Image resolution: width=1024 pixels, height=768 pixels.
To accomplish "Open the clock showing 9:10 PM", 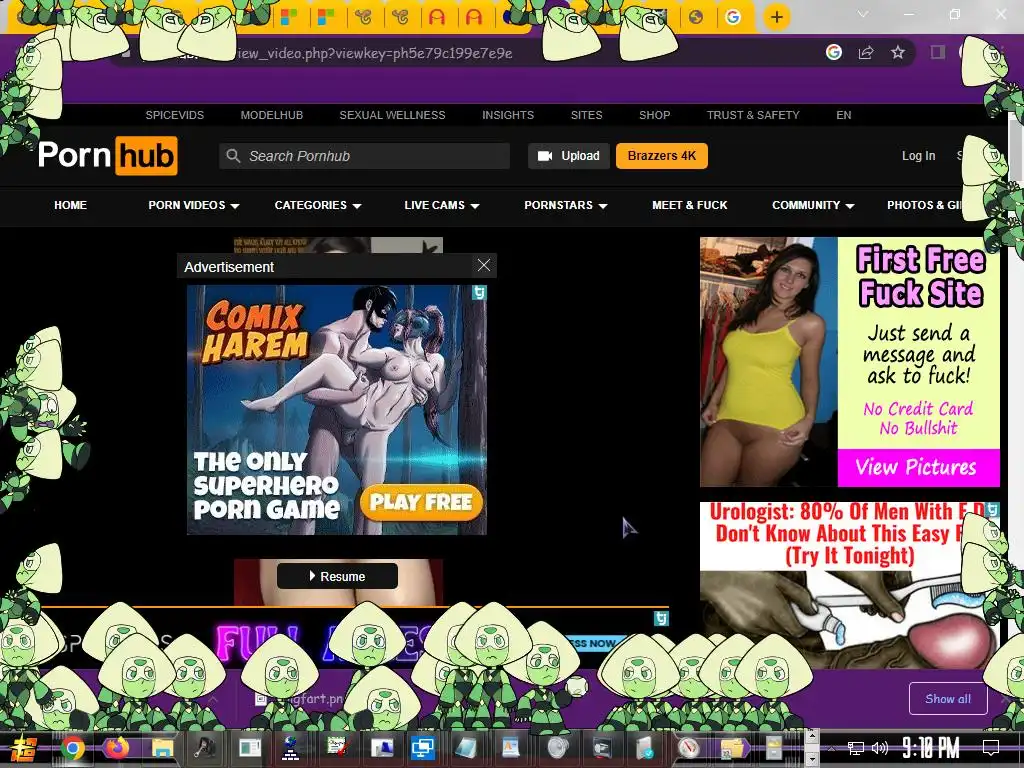I will coord(931,747).
